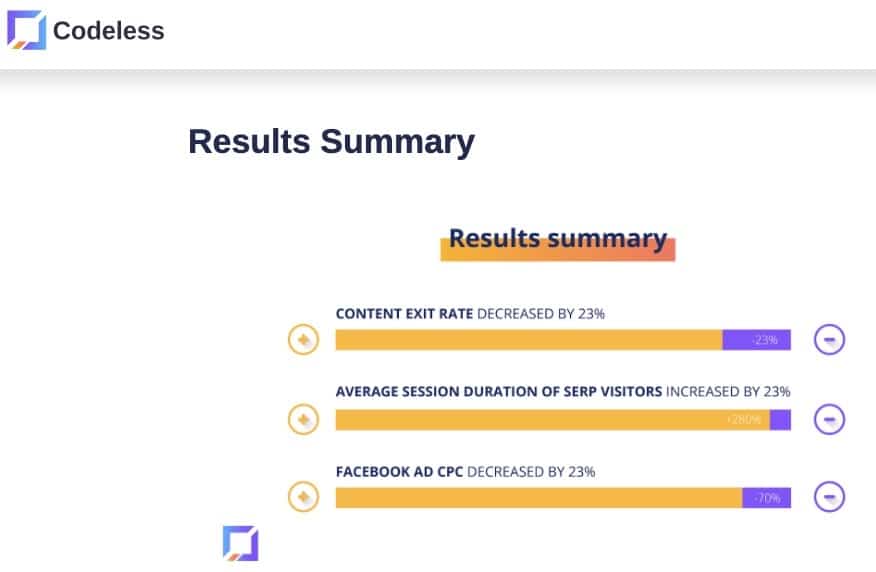876x572 pixels.
Task: Select the -70% purple bar segment
Action: click(766, 497)
